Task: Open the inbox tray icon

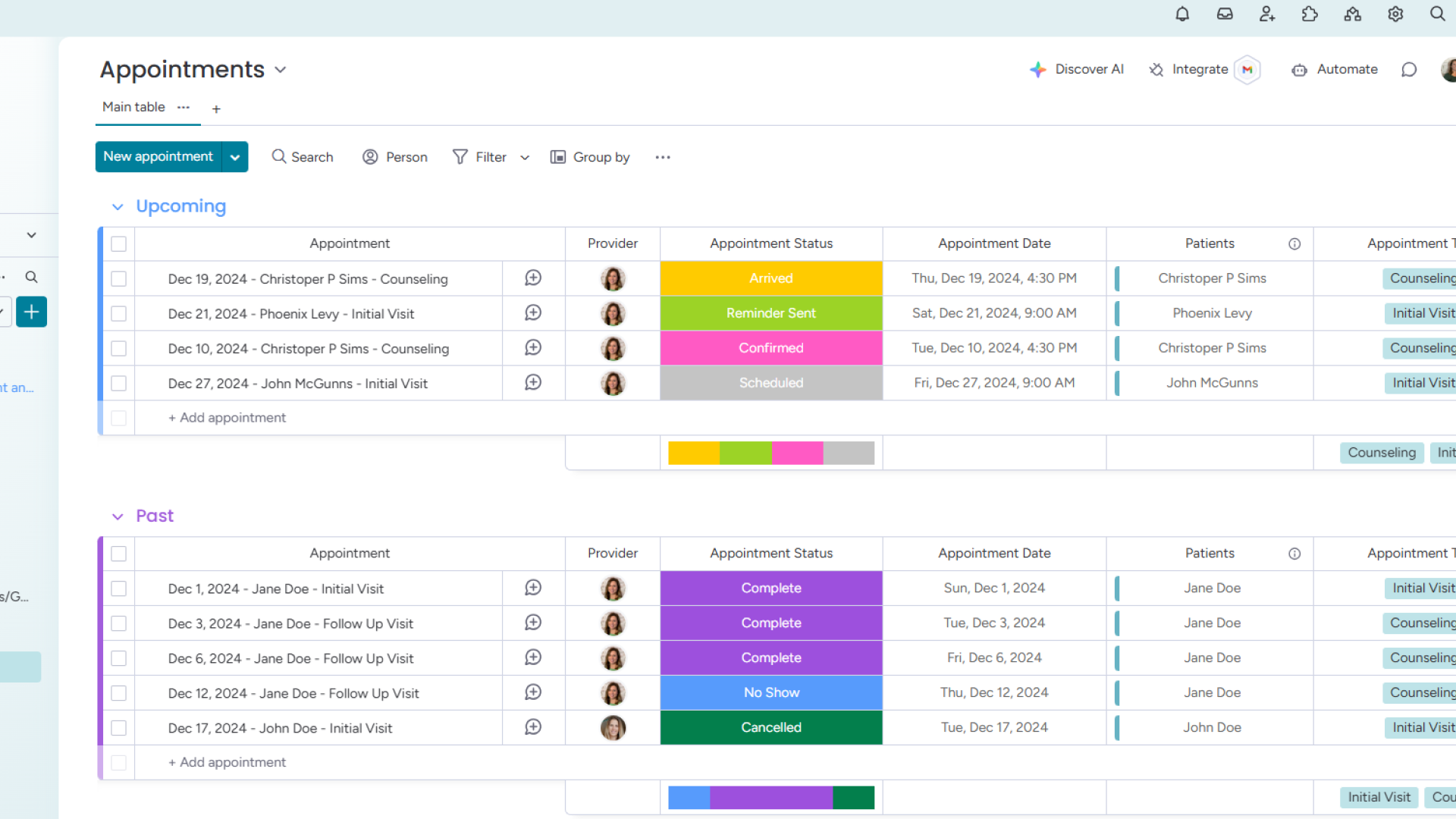Action: [1225, 14]
